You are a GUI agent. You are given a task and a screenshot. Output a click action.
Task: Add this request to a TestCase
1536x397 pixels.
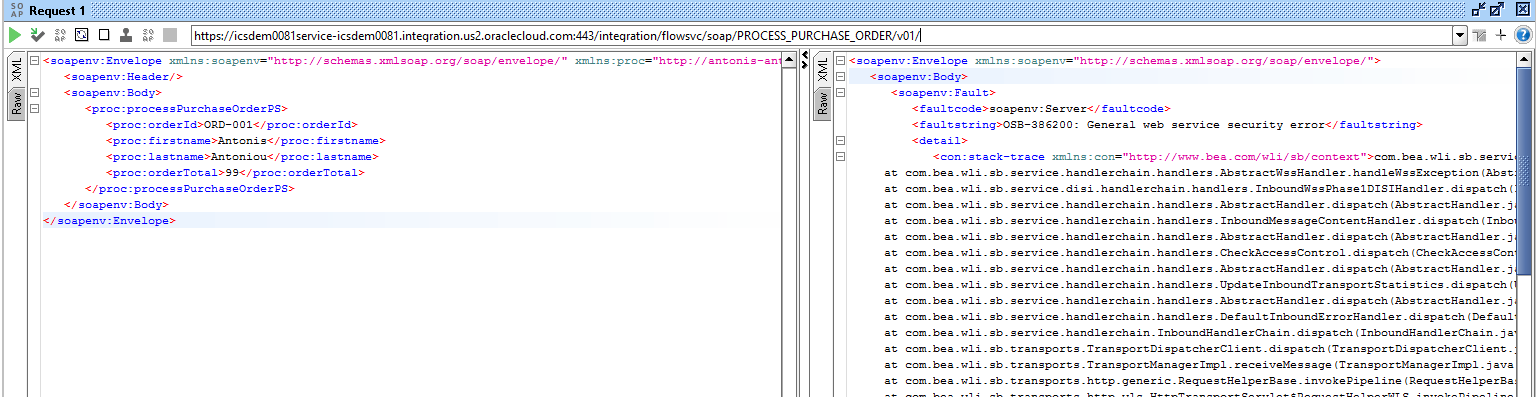(x=37, y=35)
